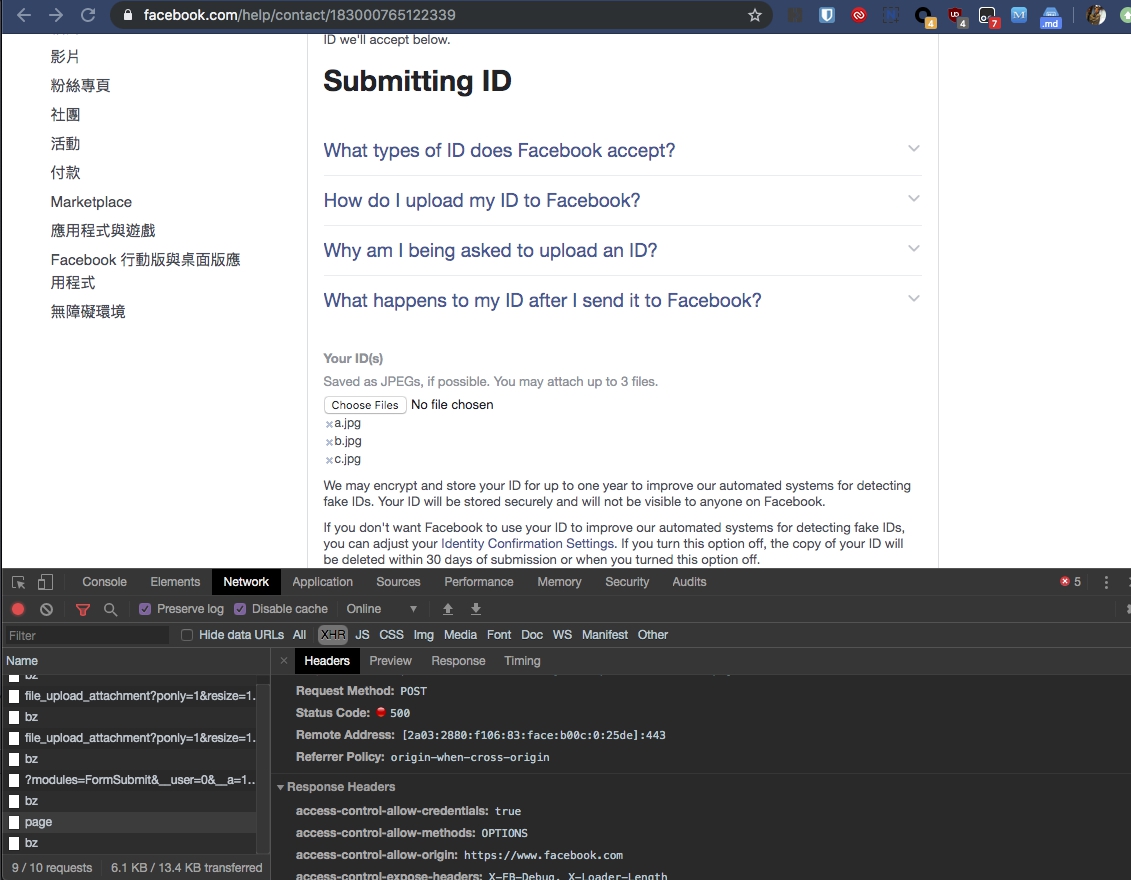This screenshot has width=1131, height=880.
Task: Remove the attached c.jpg file
Action: [329, 460]
